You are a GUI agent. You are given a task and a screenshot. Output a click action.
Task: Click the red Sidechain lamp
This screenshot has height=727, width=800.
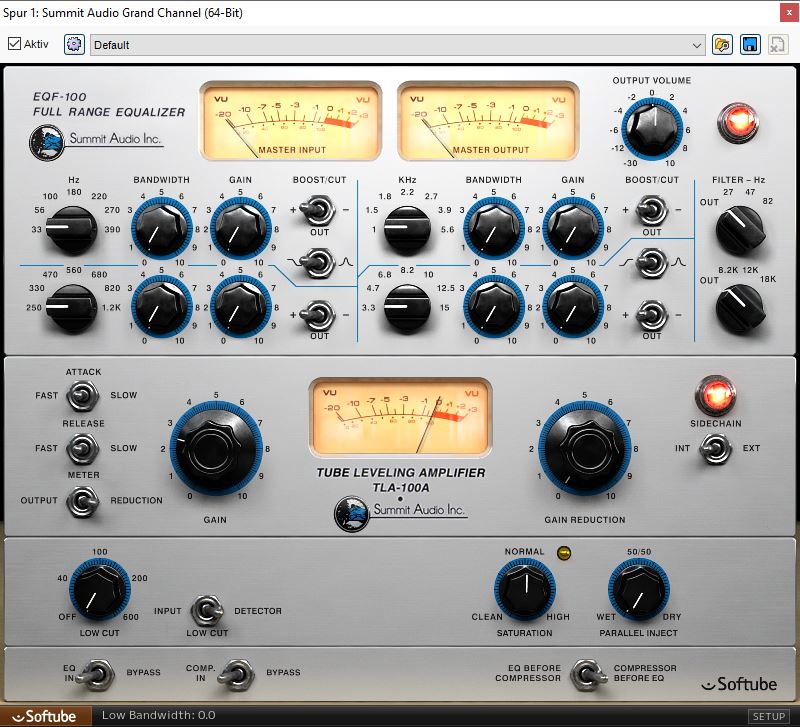[x=715, y=394]
